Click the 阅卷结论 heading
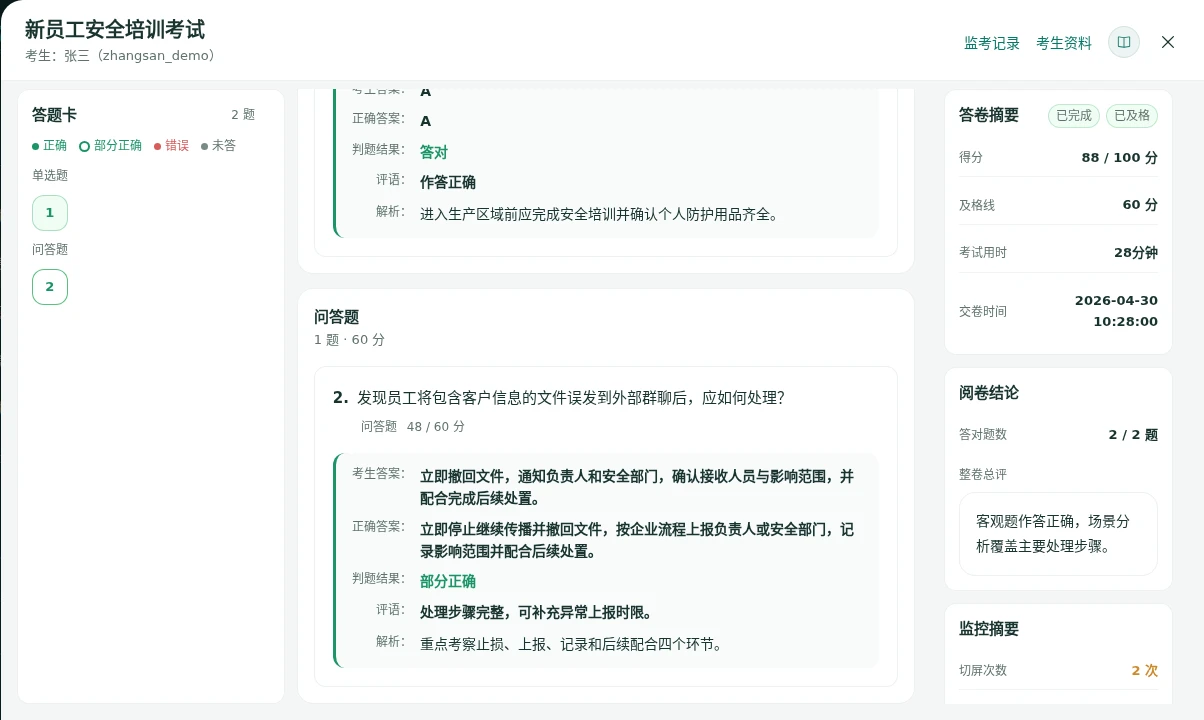Viewport: 1204px width, 720px height. click(989, 393)
